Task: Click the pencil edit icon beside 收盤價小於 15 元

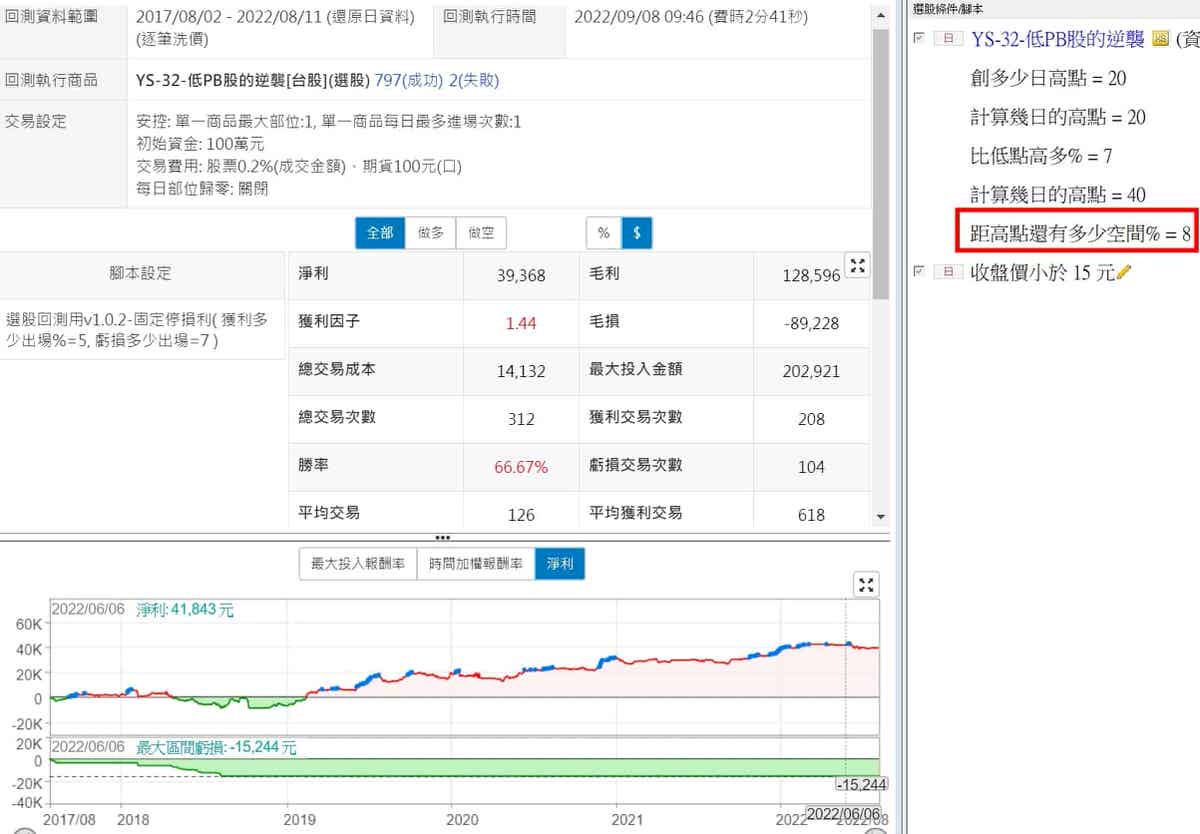Action: tap(1124, 272)
